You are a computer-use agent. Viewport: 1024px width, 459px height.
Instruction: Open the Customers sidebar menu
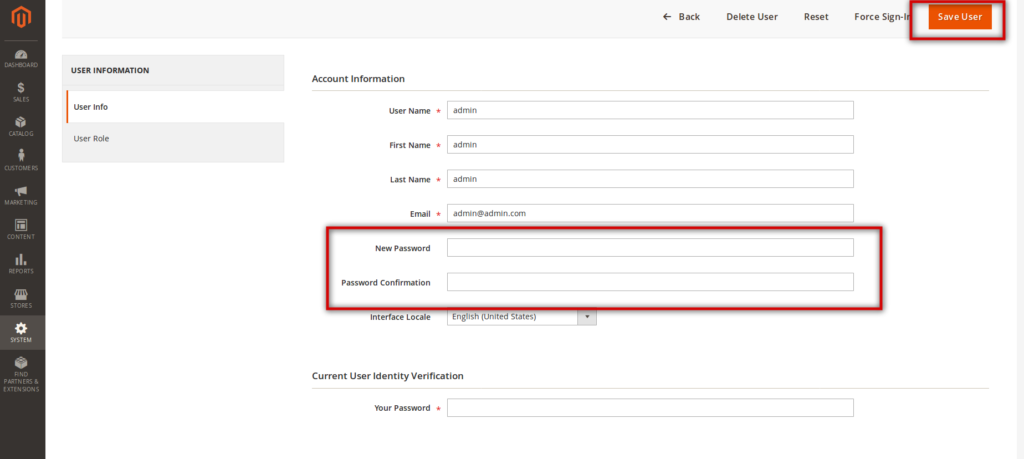[x=21, y=161]
